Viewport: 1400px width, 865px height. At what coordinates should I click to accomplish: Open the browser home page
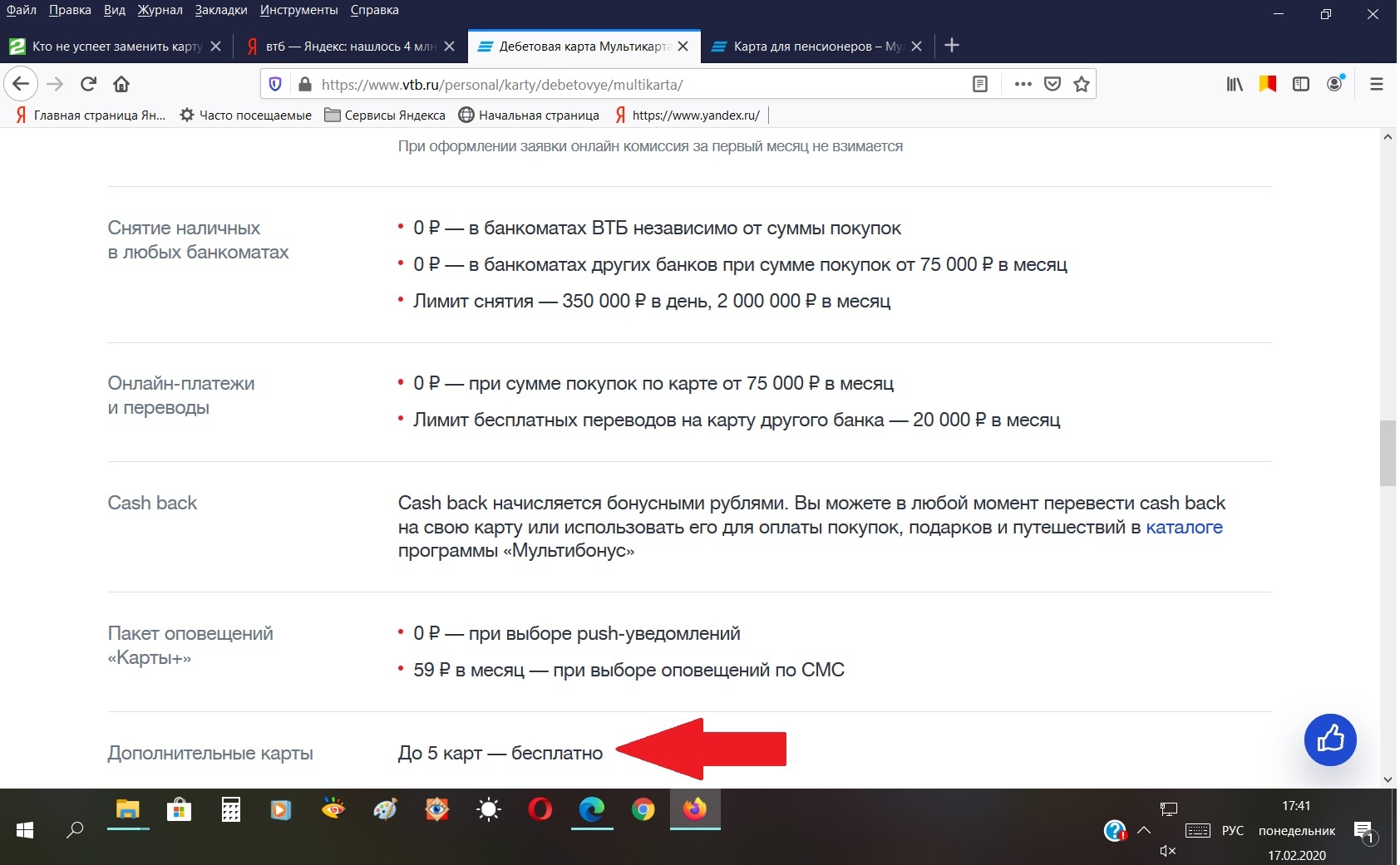point(121,84)
